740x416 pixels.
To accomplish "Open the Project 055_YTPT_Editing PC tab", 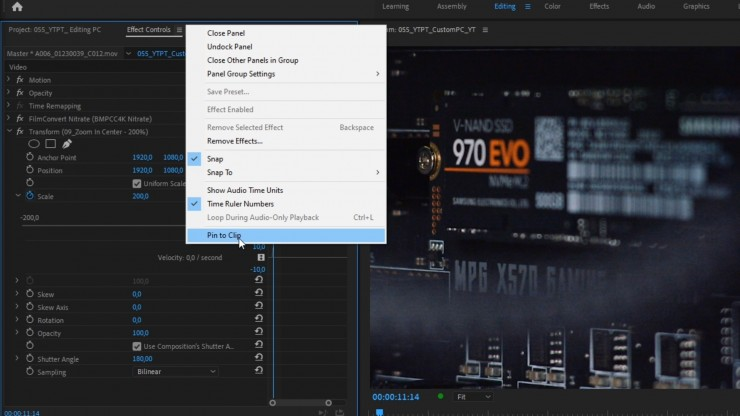I will tap(55, 30).
